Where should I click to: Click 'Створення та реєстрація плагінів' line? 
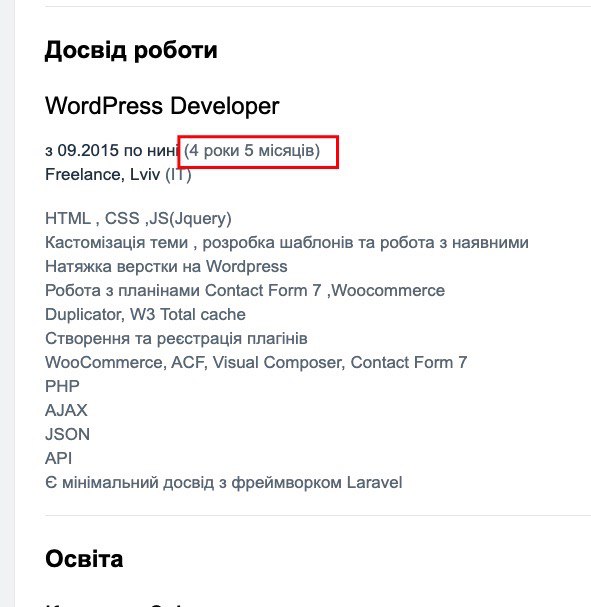[x=176, y=339]
